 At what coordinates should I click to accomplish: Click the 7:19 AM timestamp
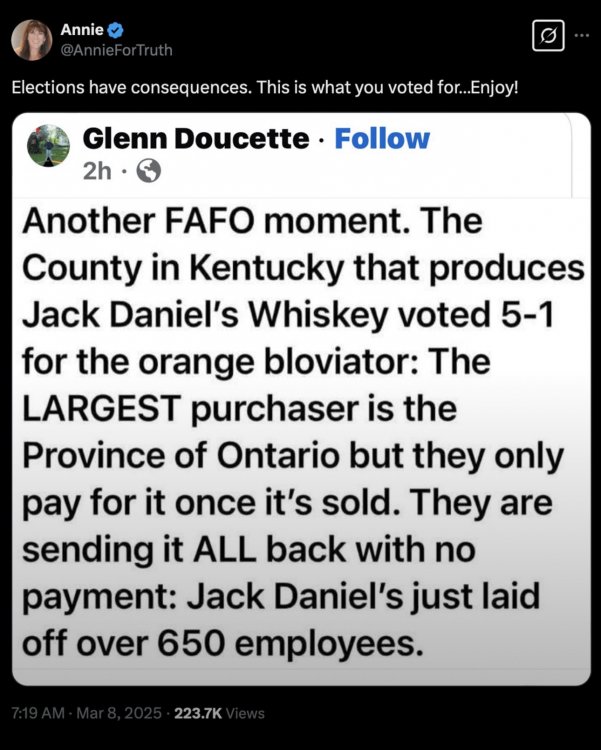pyautogui.click(x=39, y=713)
